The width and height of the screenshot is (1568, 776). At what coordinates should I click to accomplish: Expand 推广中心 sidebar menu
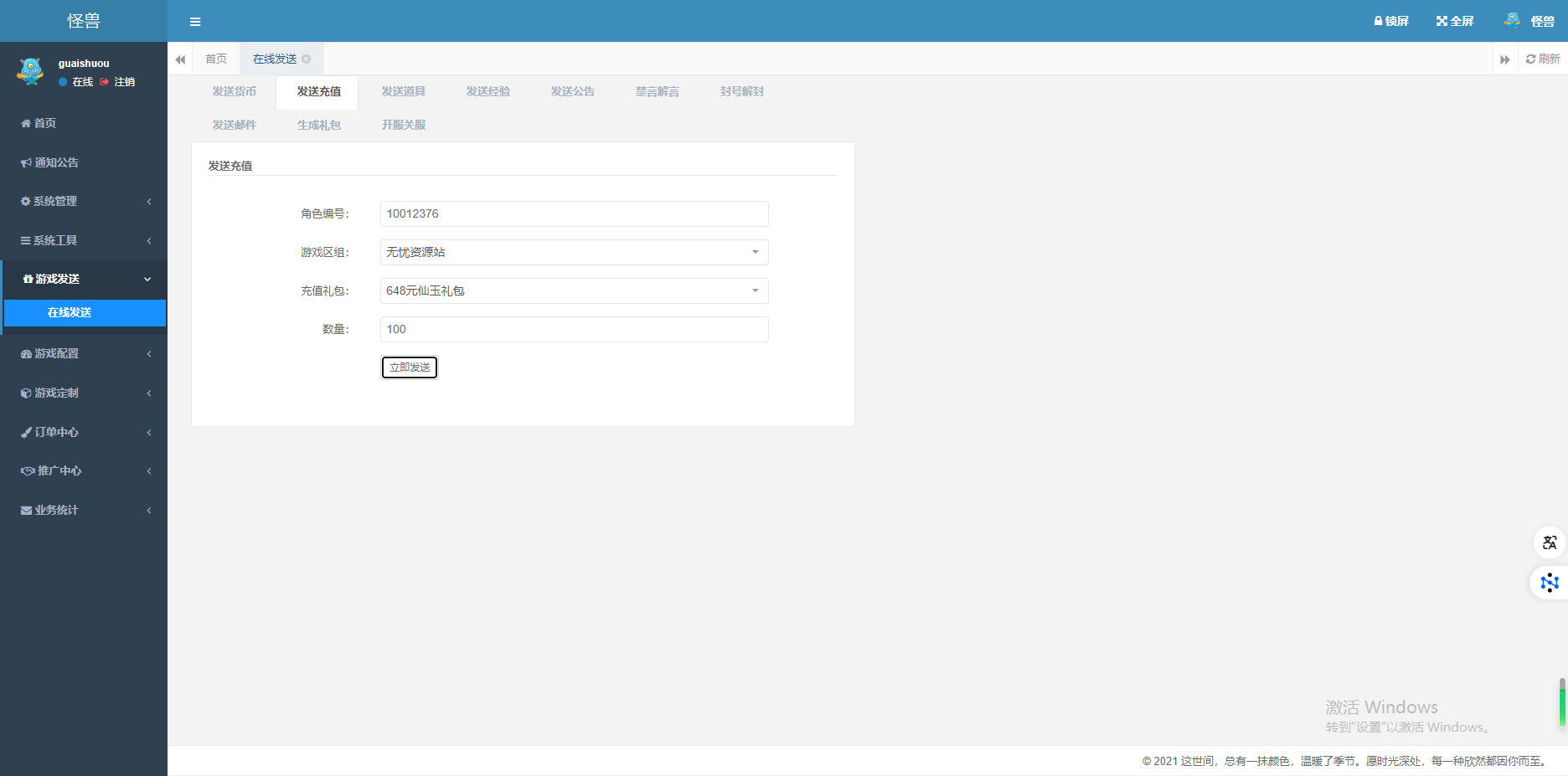[x=84, y=470]
